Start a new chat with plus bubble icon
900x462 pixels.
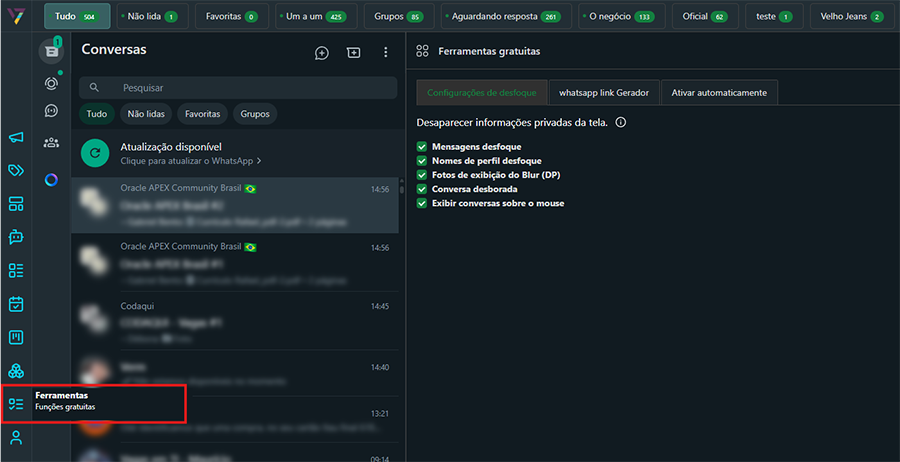[x=321, y=53]
